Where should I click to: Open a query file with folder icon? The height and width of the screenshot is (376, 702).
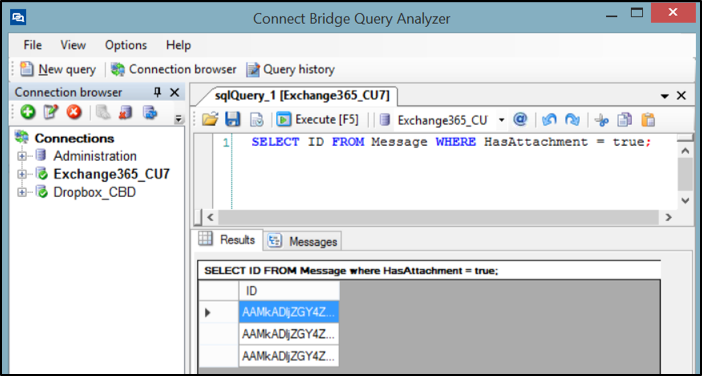coord(210,120)
